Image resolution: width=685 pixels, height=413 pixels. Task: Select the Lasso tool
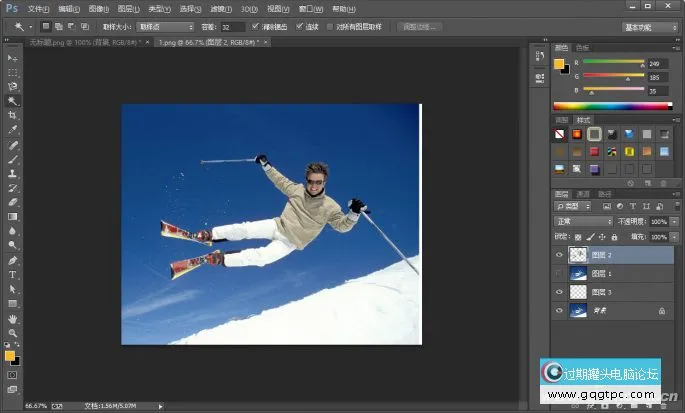pos(13,87)
